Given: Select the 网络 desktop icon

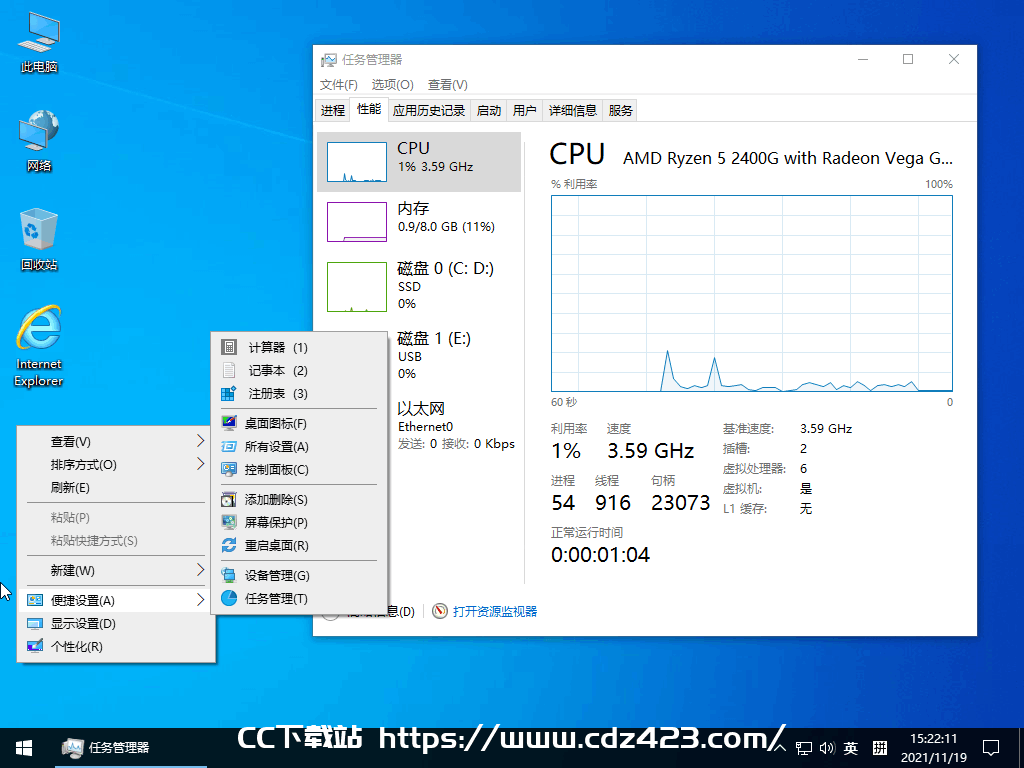Looking at the screenshot, I should point(39,140).
